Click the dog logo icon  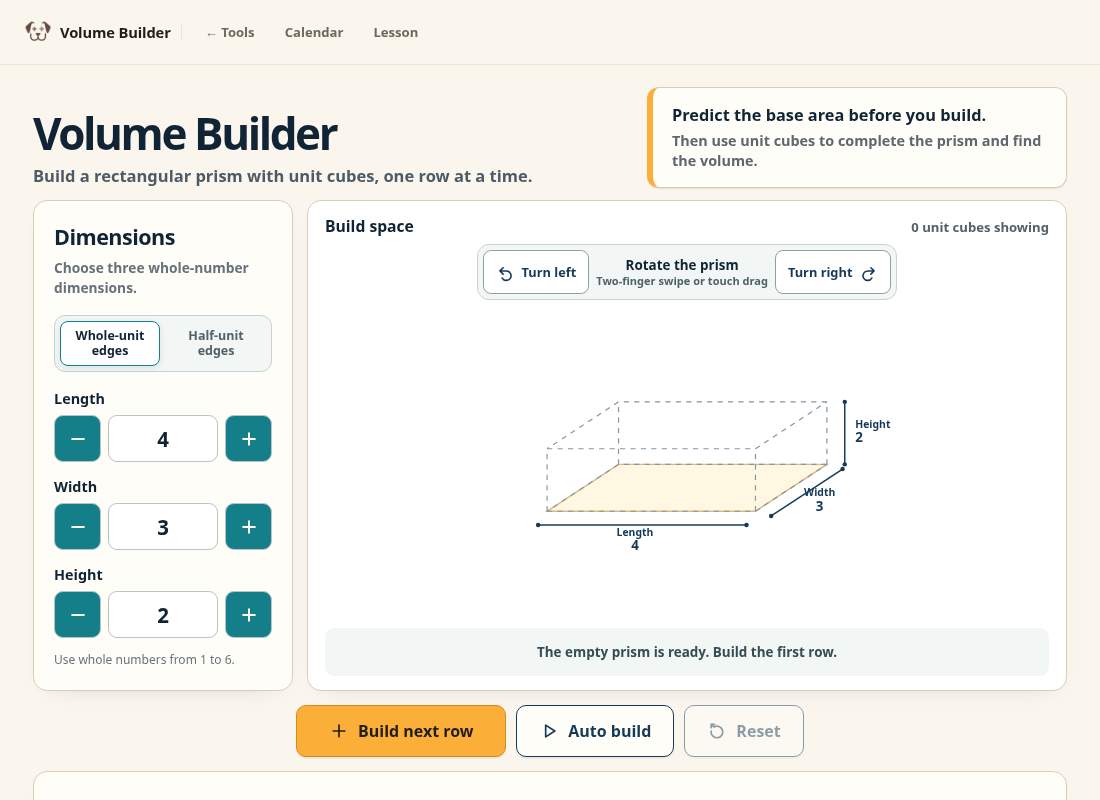coord(38,32)
